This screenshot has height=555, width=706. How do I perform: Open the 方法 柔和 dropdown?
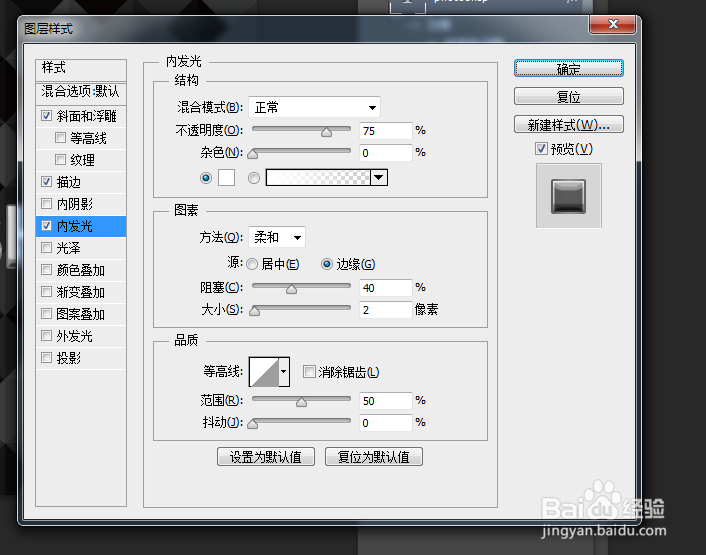(x=277, y=237)
